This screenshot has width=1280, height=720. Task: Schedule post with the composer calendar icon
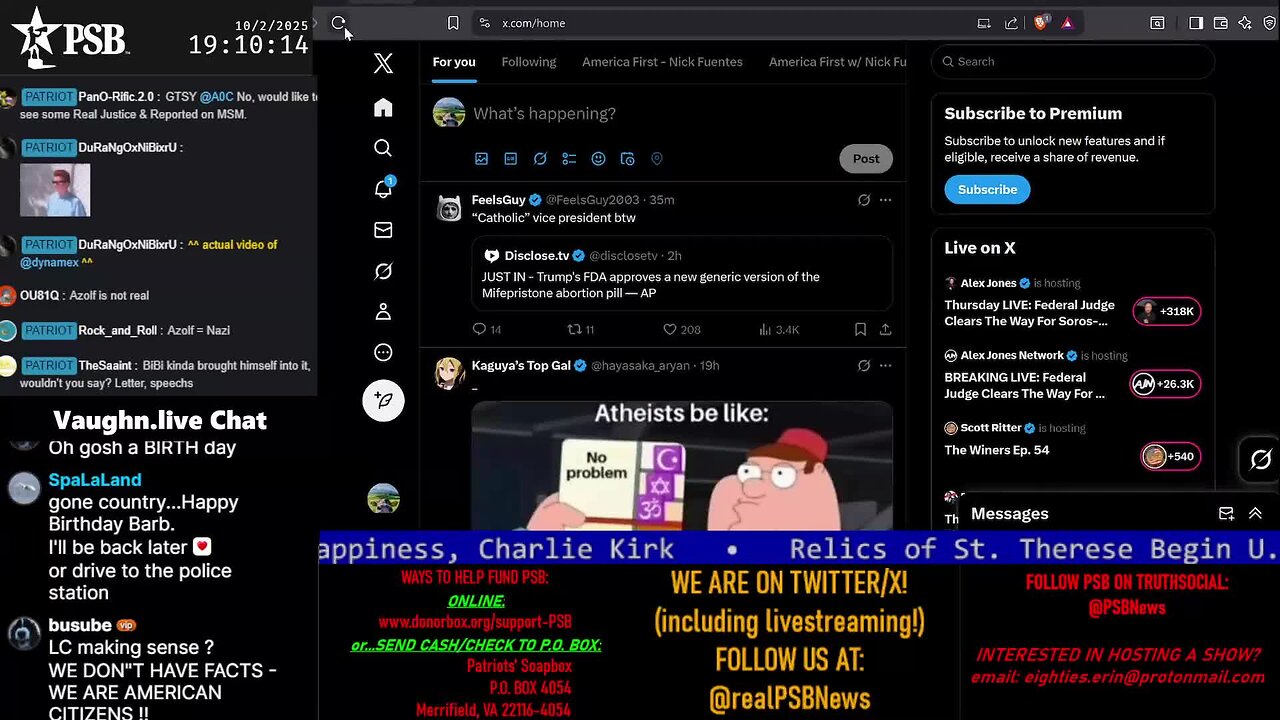coord(628,159)
